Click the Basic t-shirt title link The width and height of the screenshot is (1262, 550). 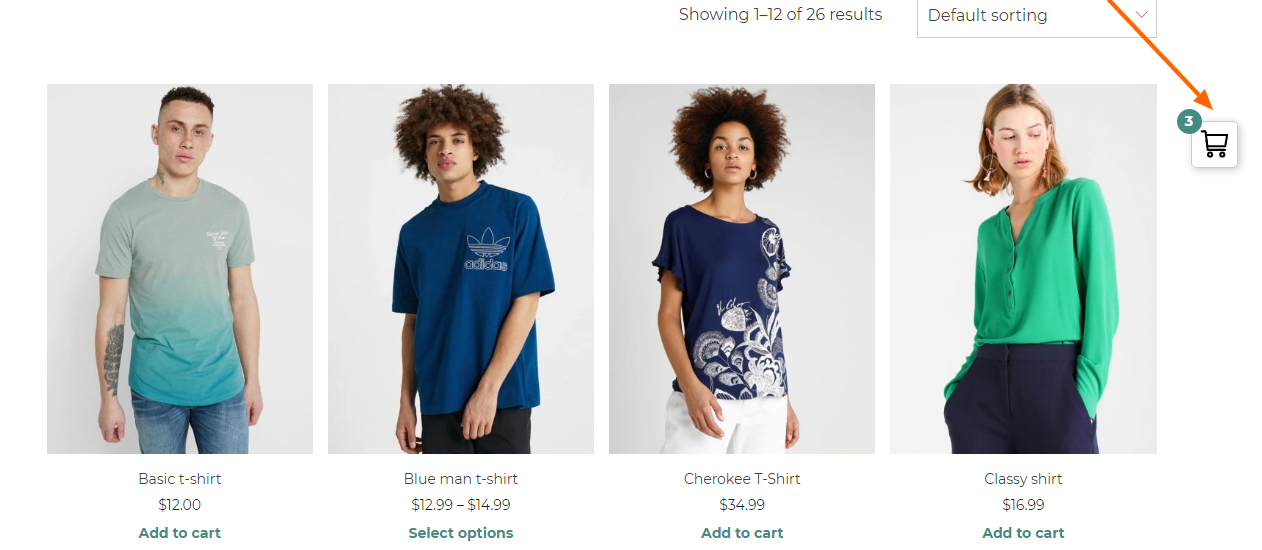180,479
